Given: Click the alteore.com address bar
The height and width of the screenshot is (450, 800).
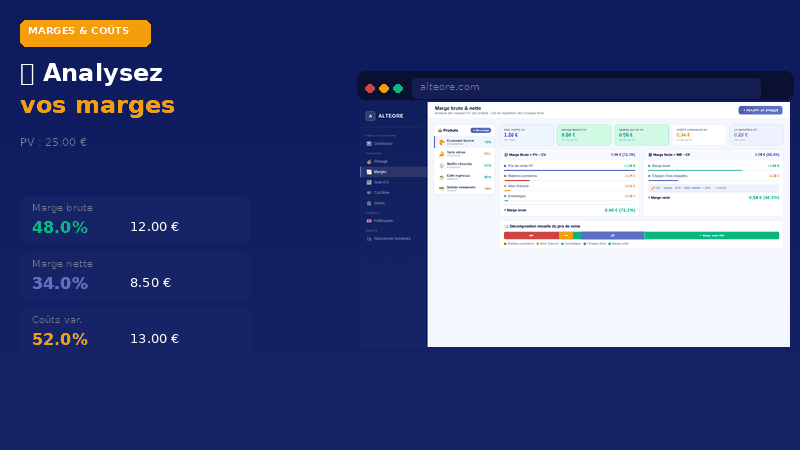Looking at the screenshot, I should pyautogui.click(x=586, y=88).
